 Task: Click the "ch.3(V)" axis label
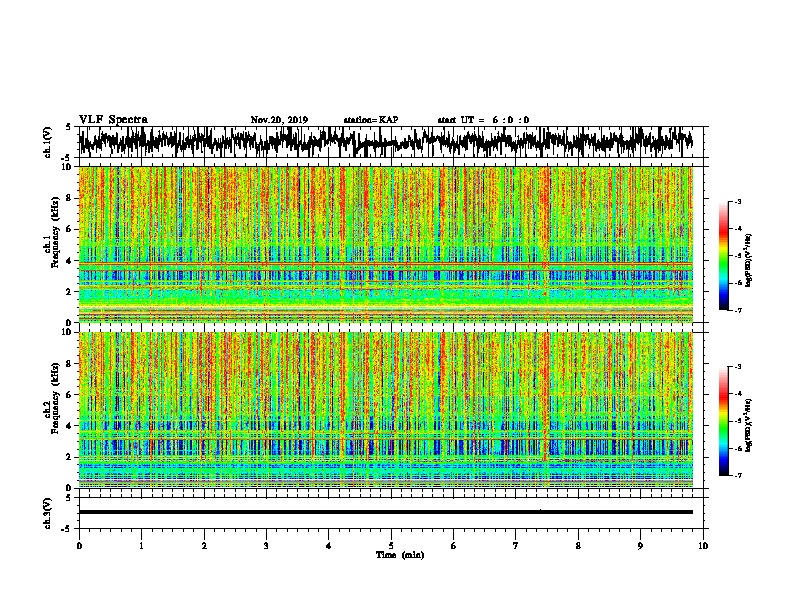pos(47,513)
